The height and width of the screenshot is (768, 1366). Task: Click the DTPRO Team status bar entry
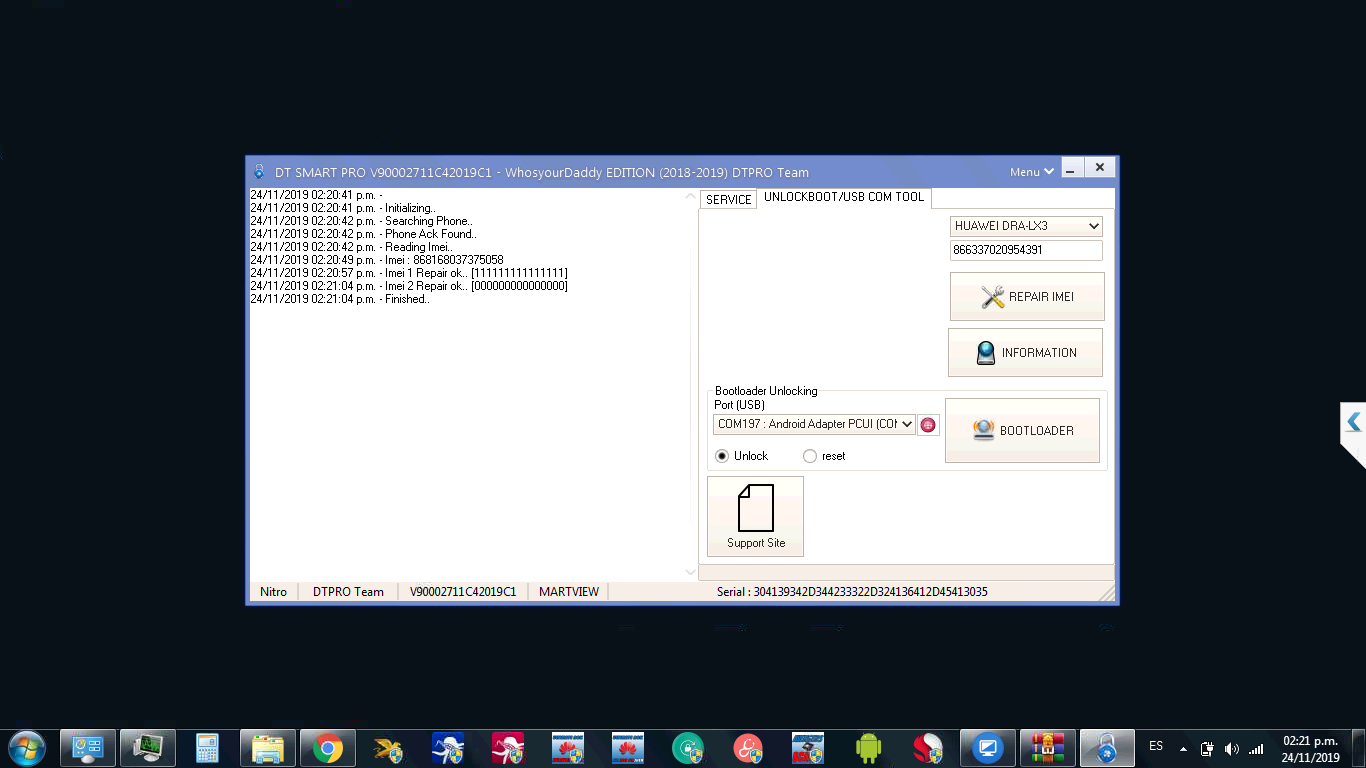348,592
